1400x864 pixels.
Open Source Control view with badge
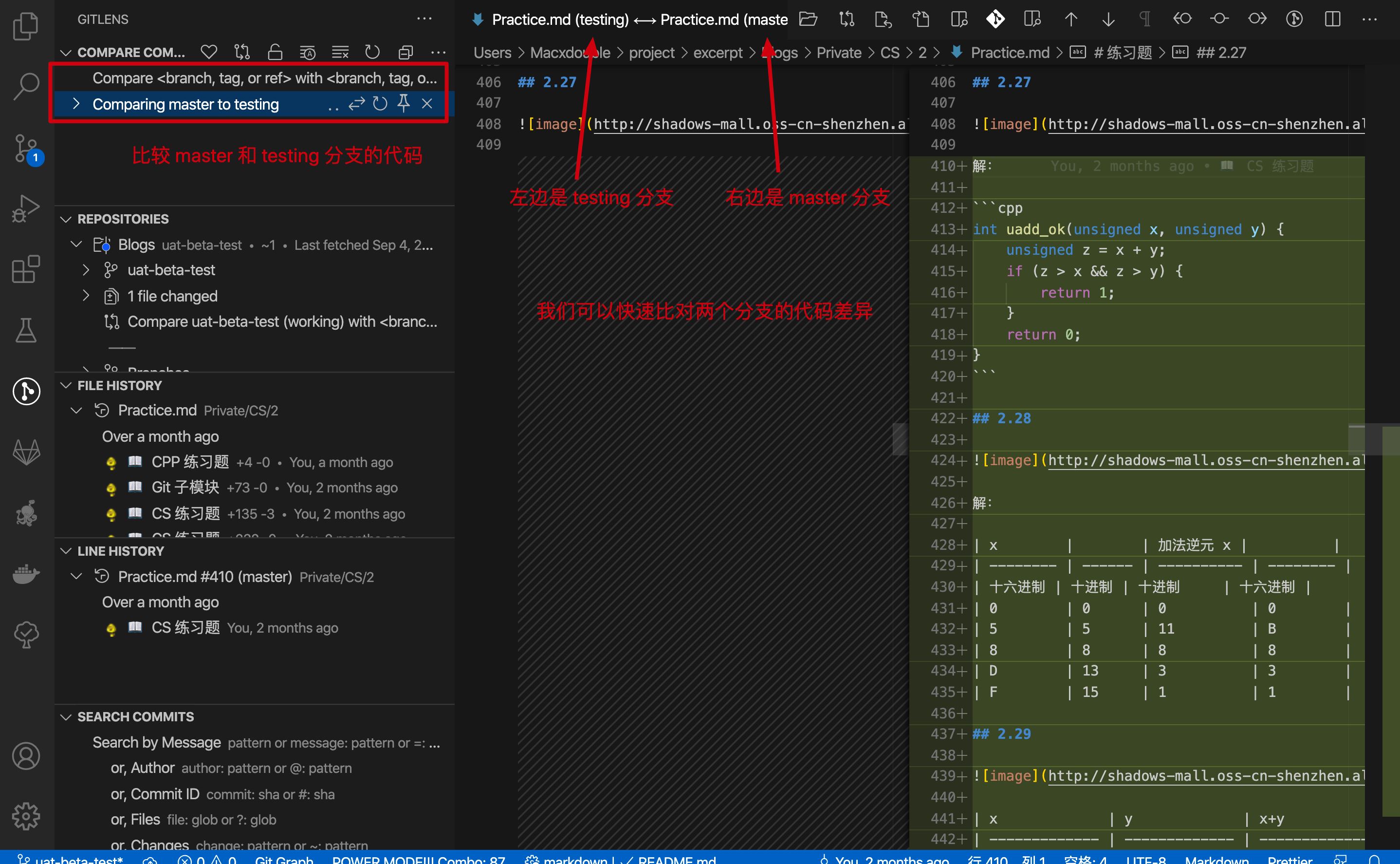pos(26,148)
